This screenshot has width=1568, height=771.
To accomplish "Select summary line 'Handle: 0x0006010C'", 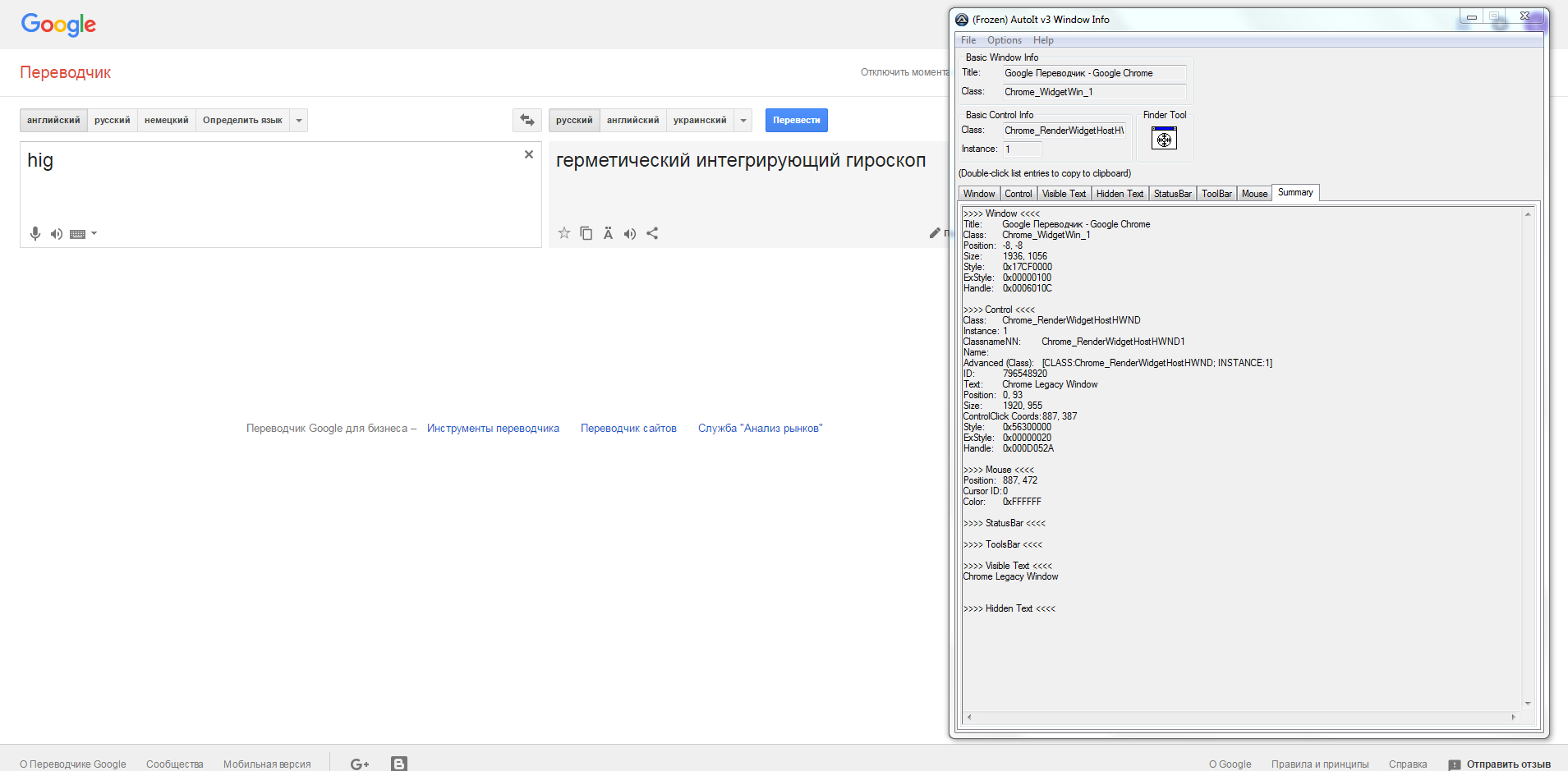I will coord(1008,288).
